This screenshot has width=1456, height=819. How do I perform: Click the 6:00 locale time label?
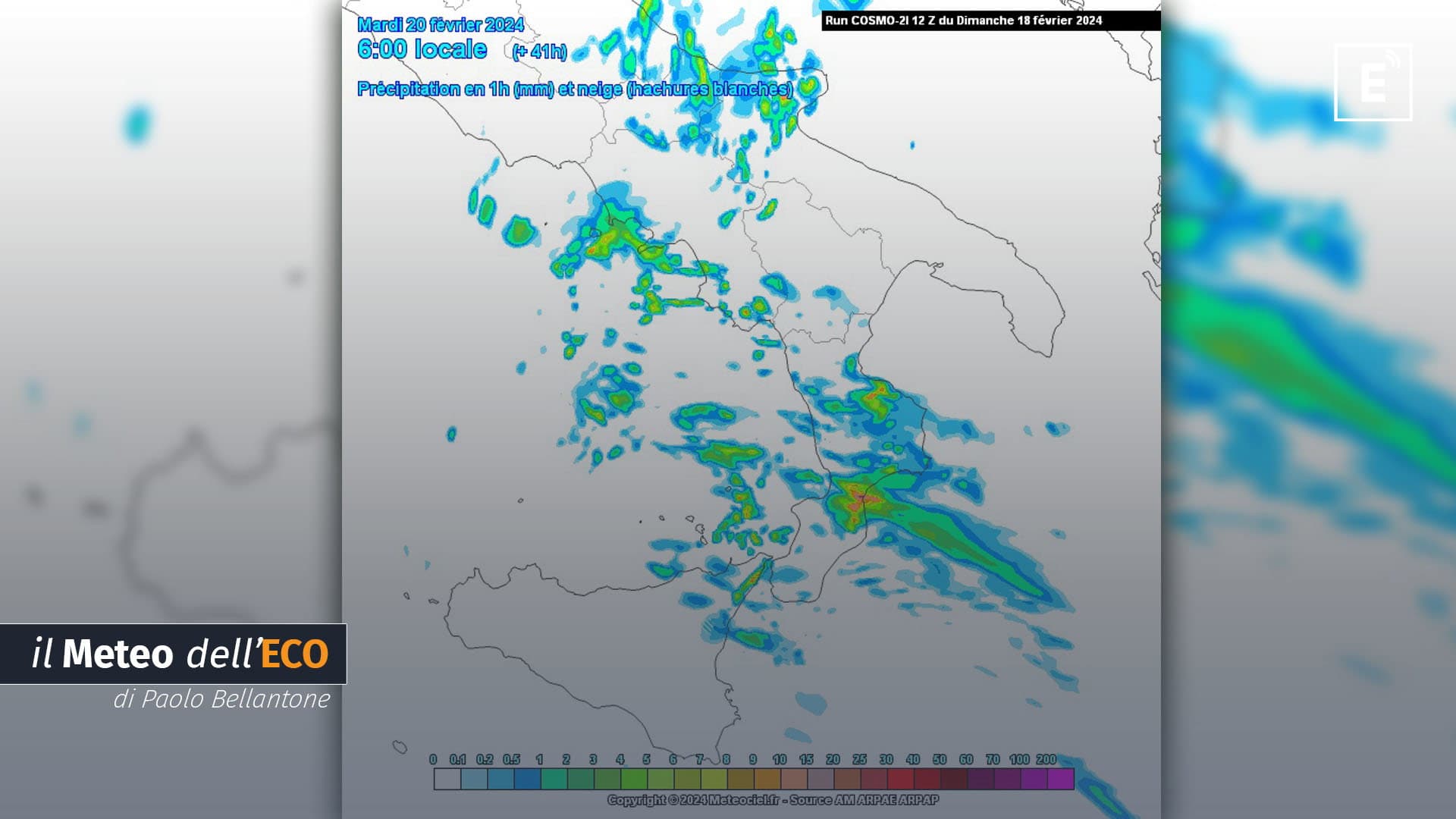coord(422,49)
